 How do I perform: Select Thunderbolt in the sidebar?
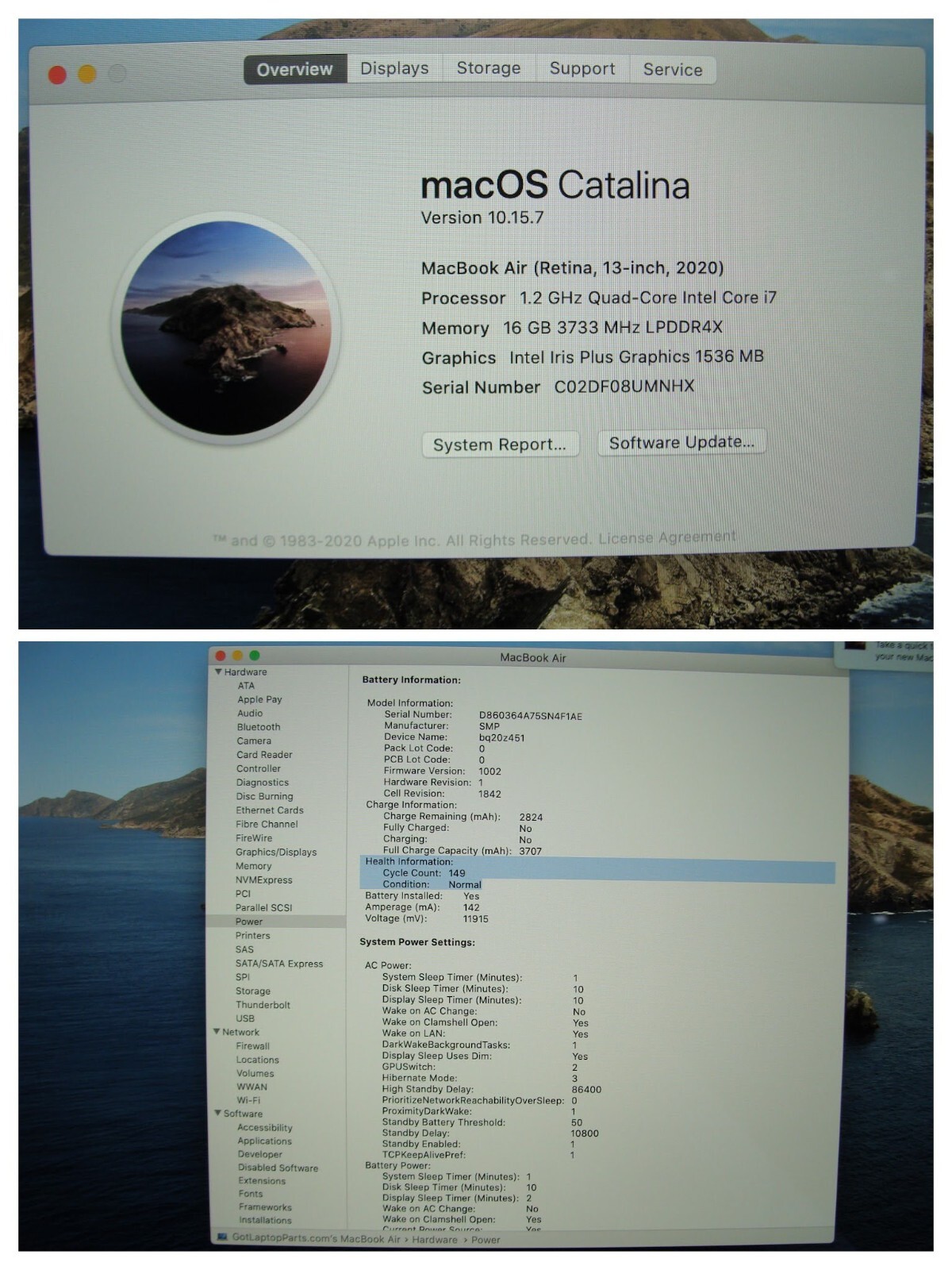(x=263, y=1005)
